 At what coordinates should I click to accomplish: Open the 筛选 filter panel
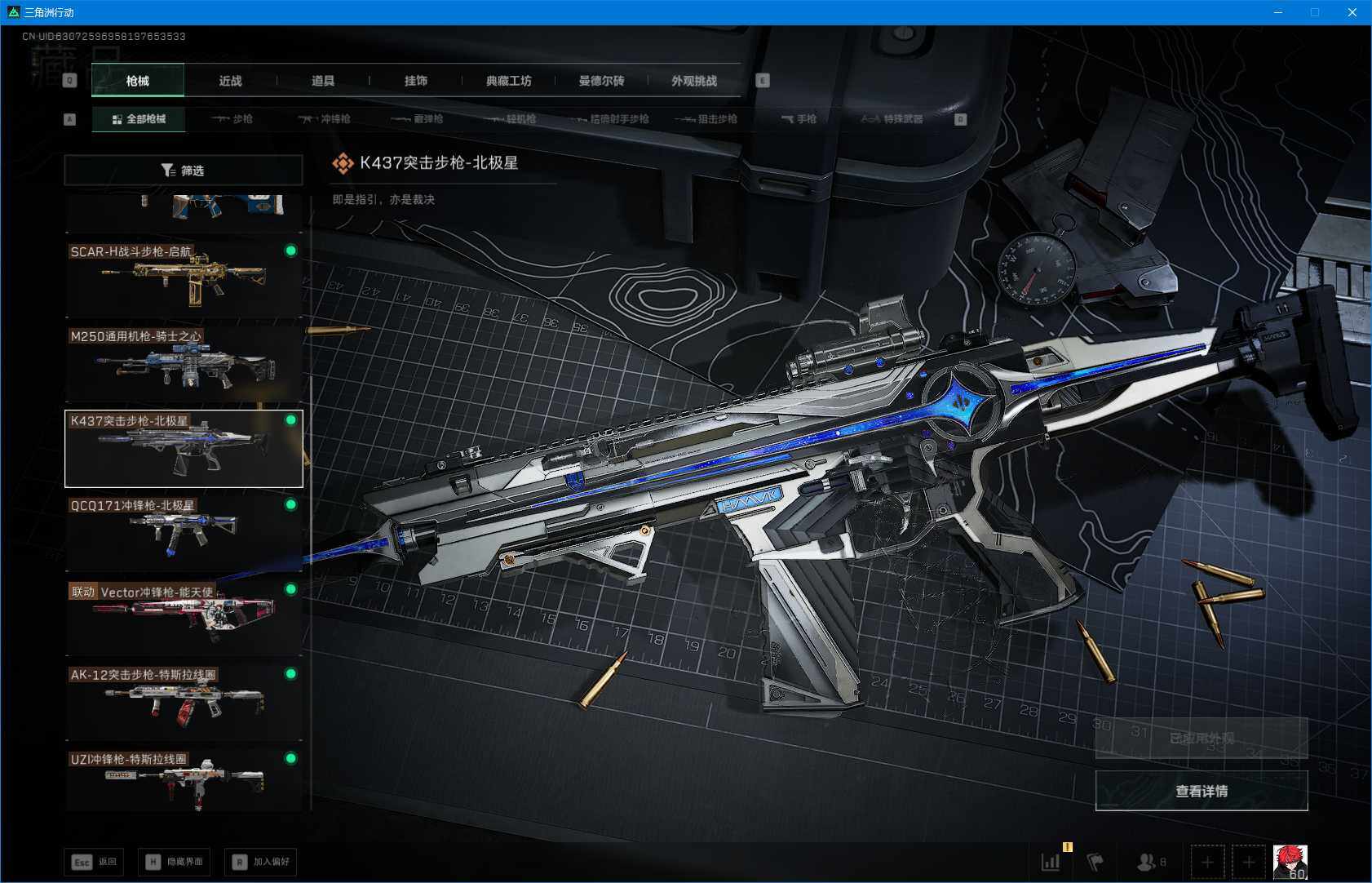[184, 171]
